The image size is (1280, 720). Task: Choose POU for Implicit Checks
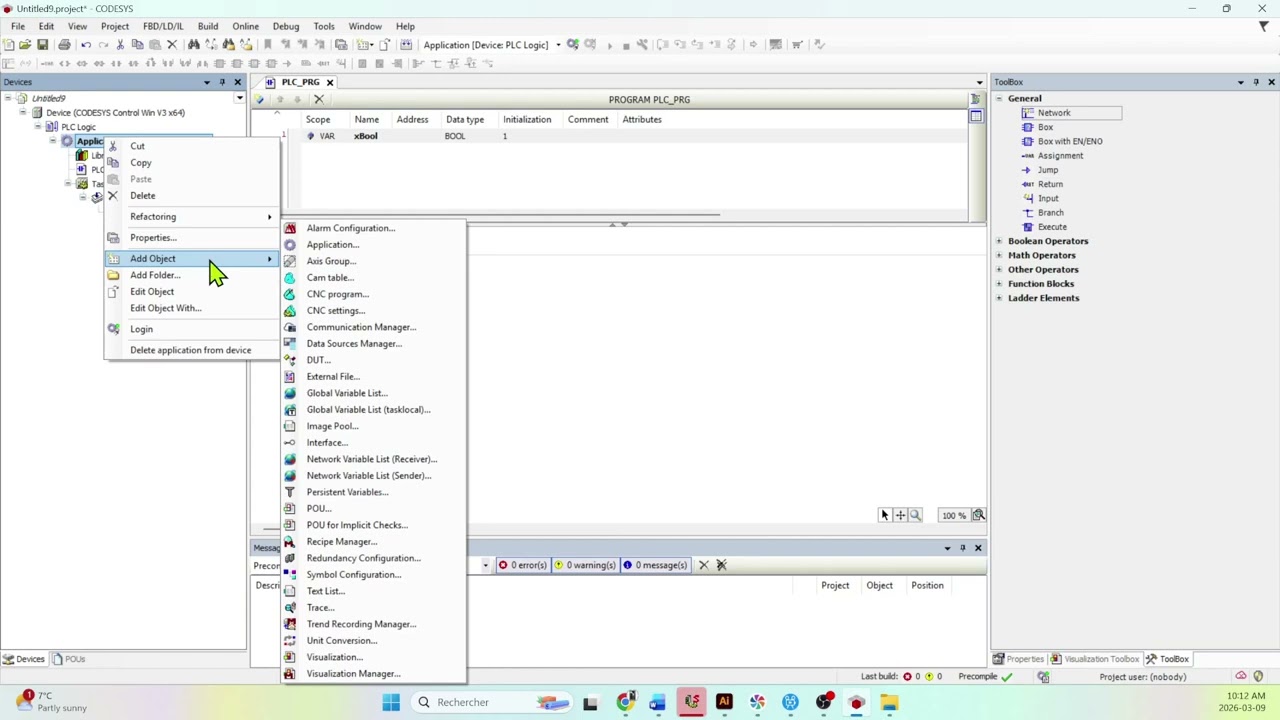(357, 525)
